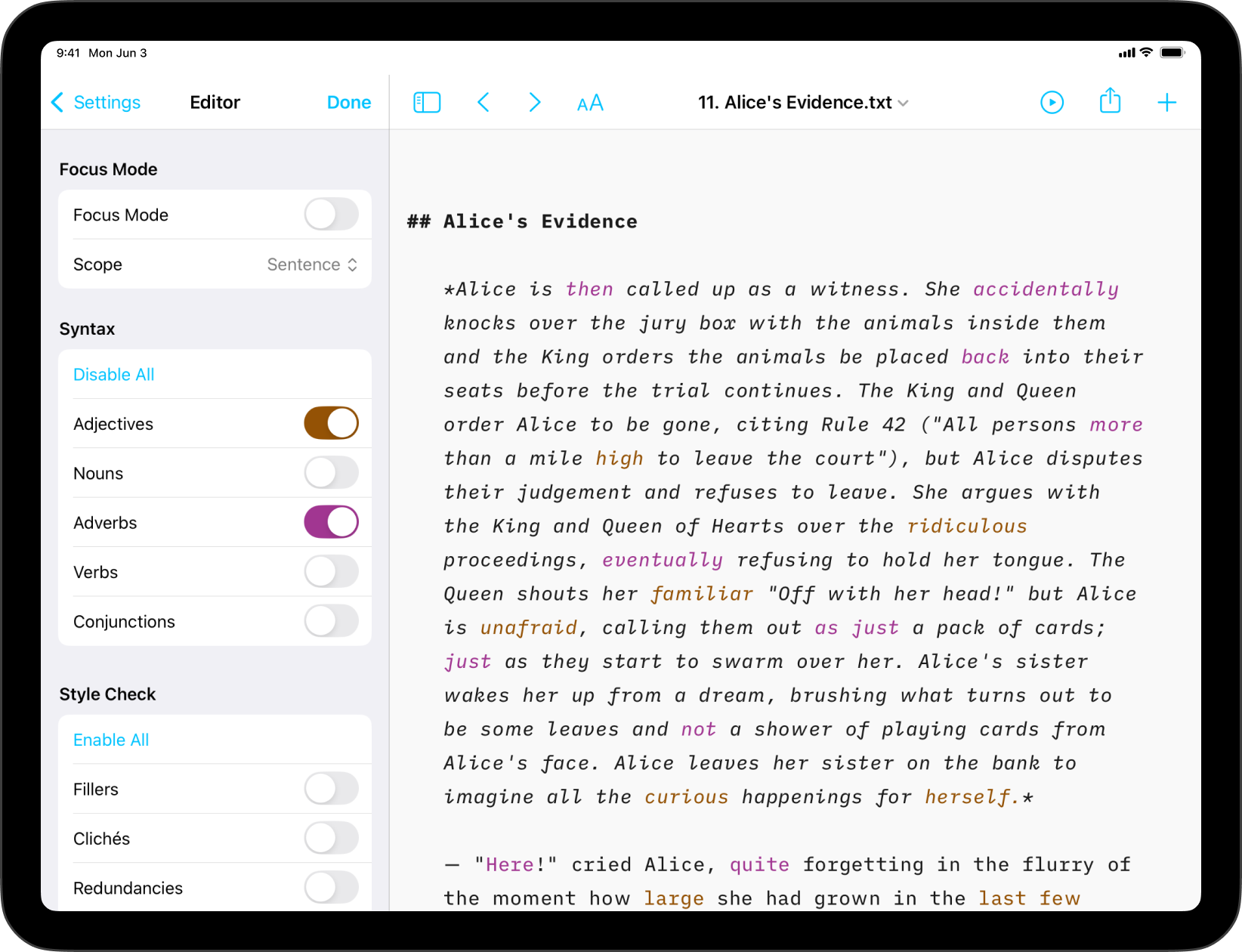1242x952 pixels.
Task: Tap Enable All under Style Check
Action: coord(111,740)
